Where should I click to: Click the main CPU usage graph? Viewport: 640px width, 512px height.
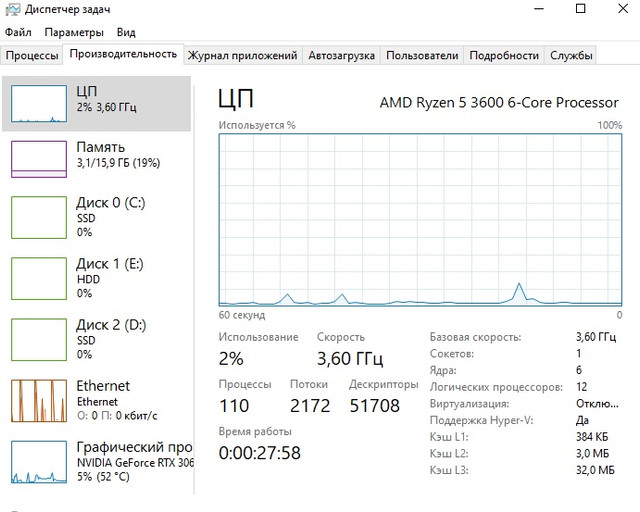click(420, 220)
